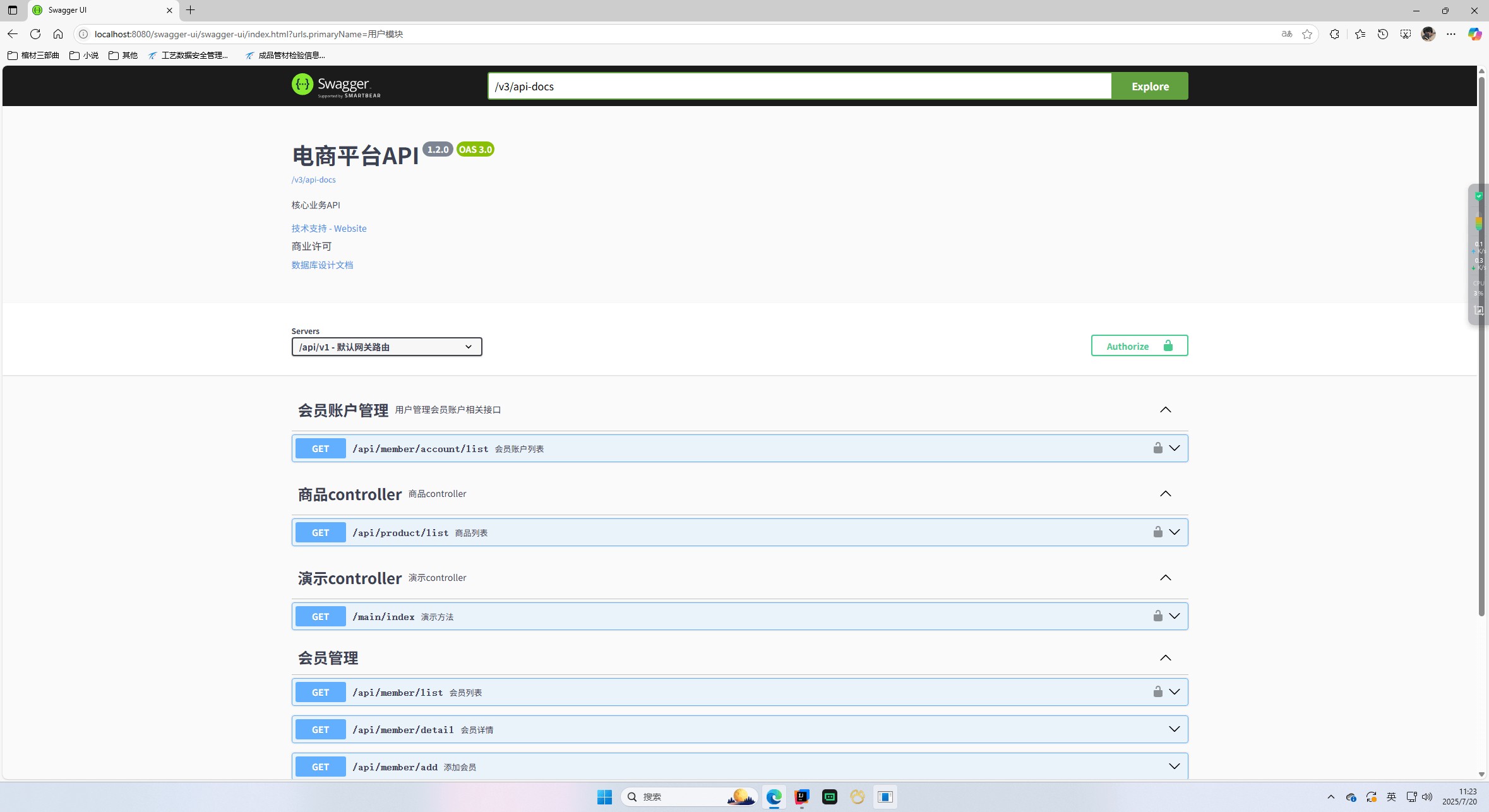
Task: Open IntelliJ IDEA from the taskbar
Action: point(801,797)
